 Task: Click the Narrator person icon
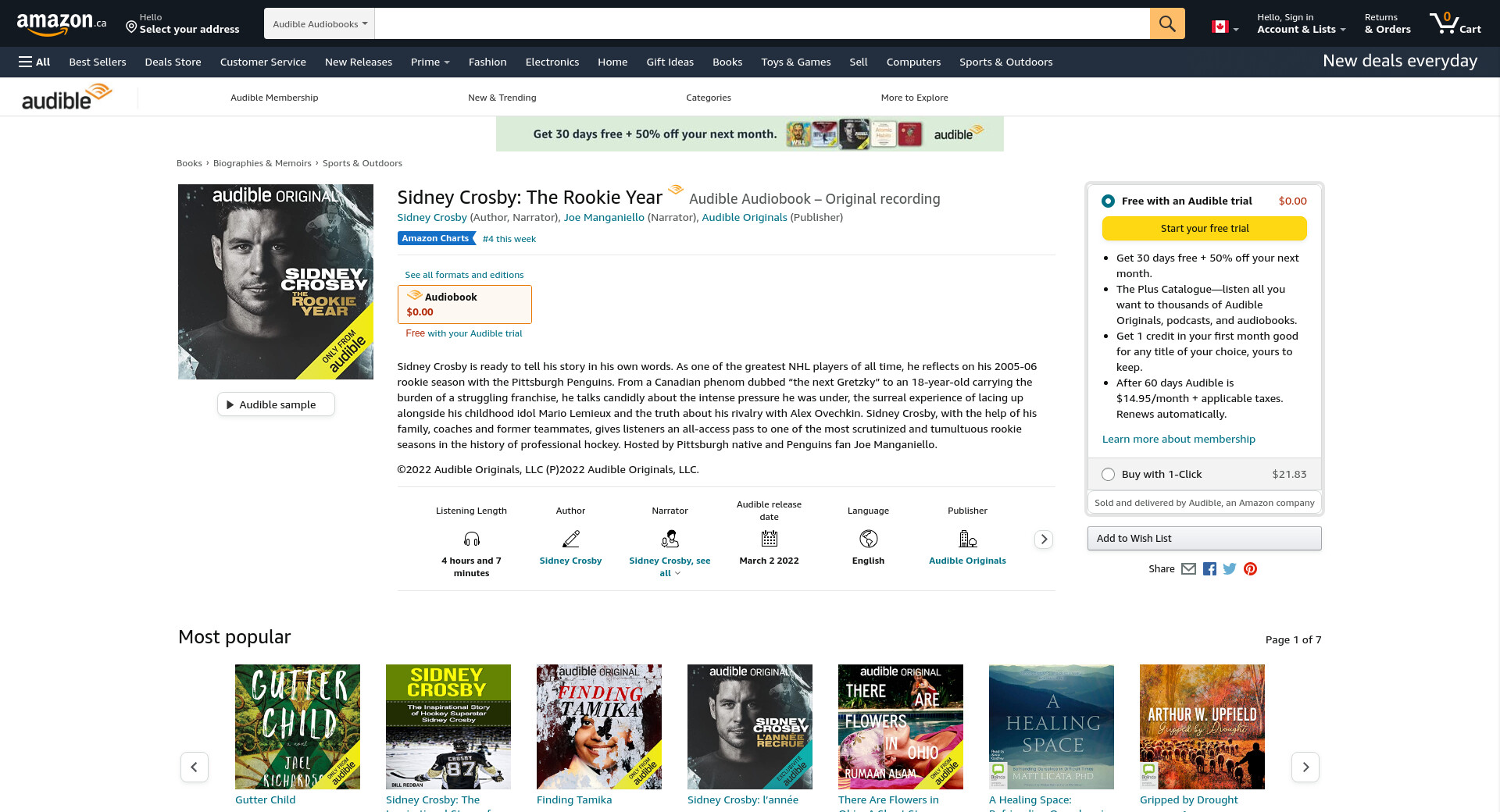[670, 539]
